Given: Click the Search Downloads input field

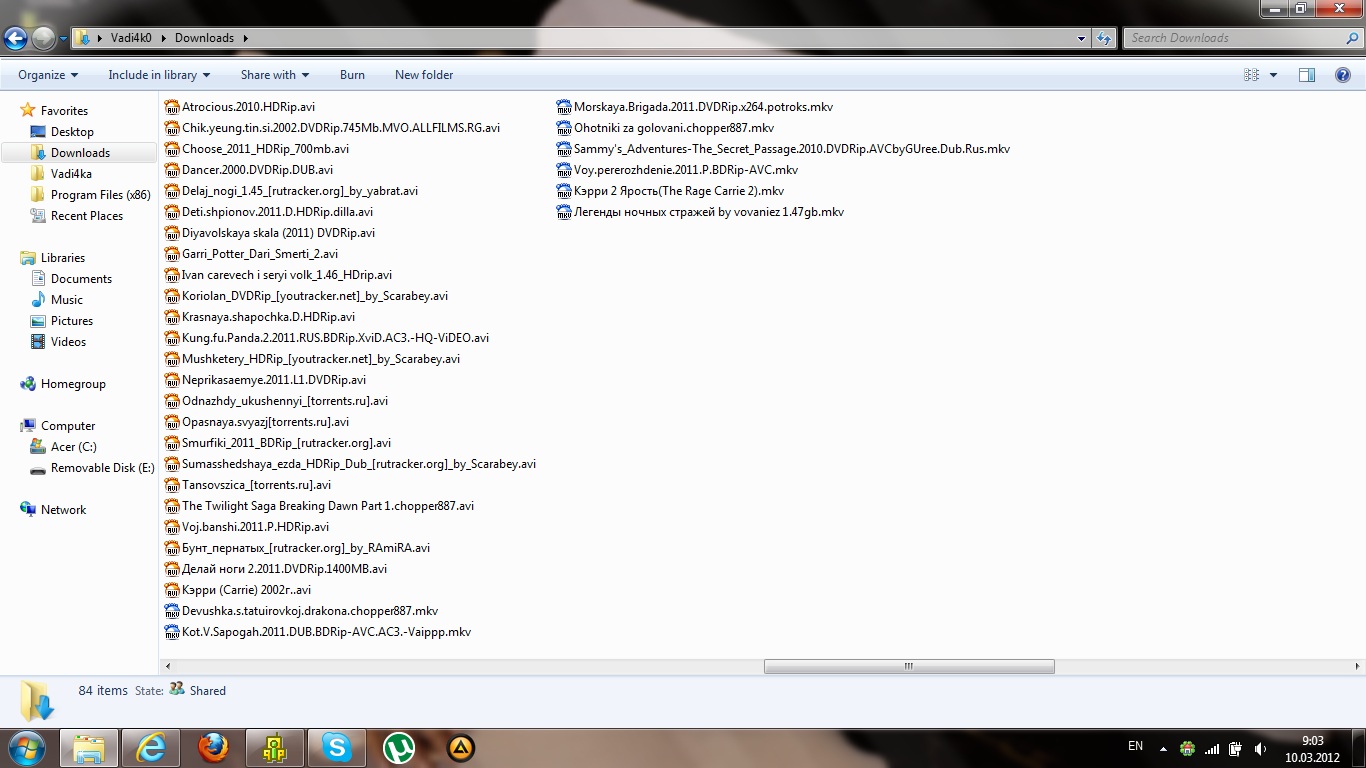Looking at the screenshot, I should click(x=1235, y=38).
